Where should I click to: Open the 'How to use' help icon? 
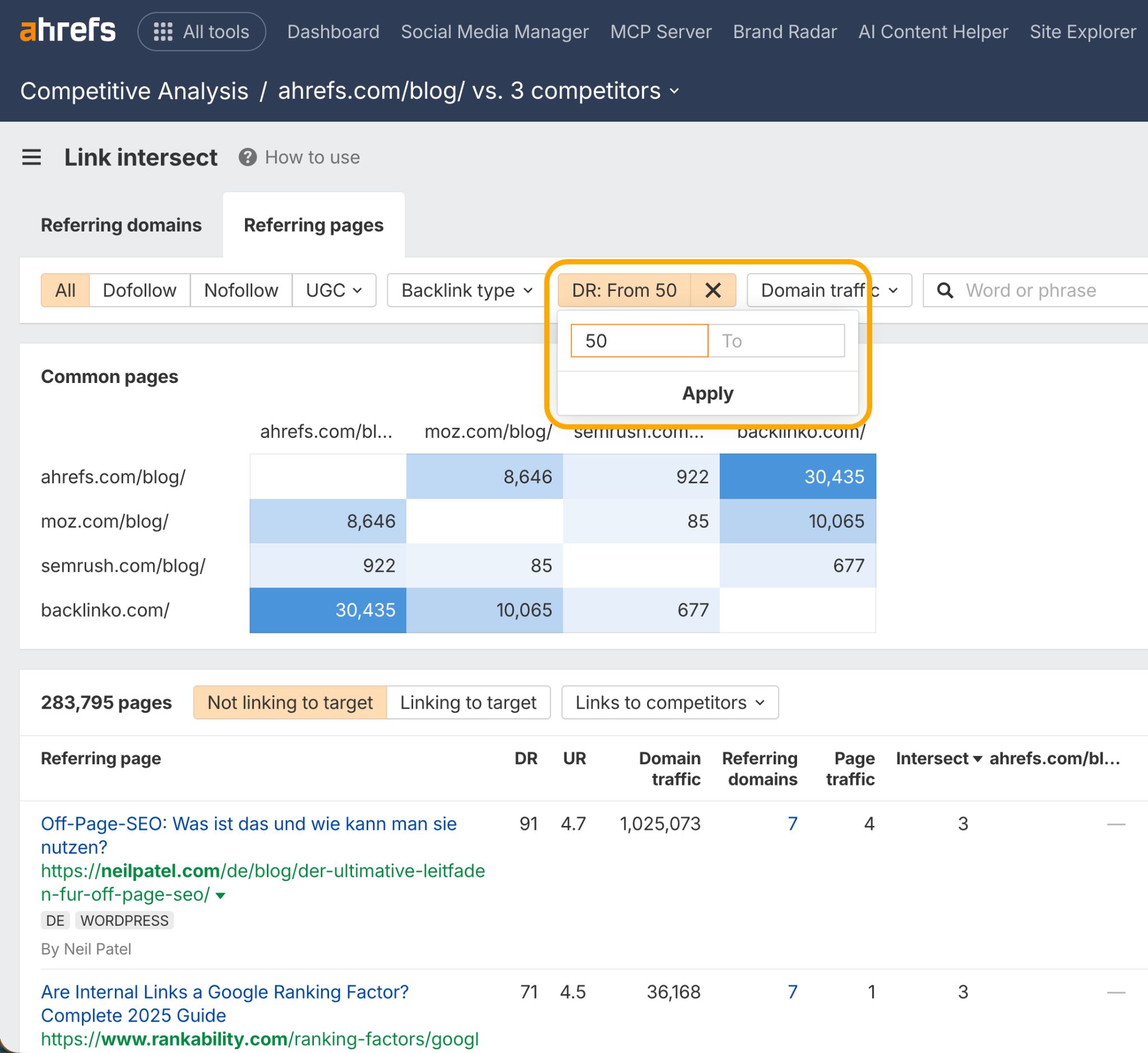pos(247,157)
